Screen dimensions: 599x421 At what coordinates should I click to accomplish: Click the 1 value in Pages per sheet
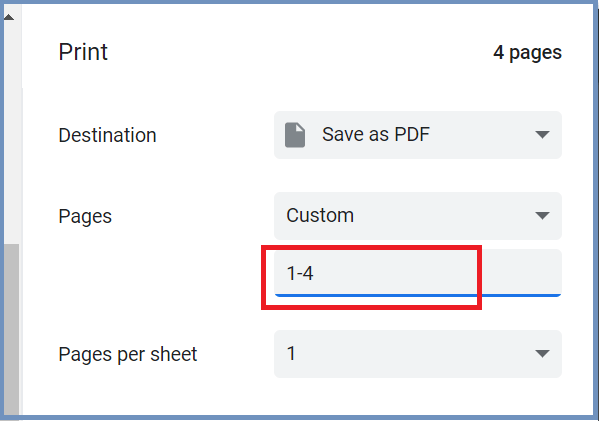pyautogui.click(x=291, y=353)
